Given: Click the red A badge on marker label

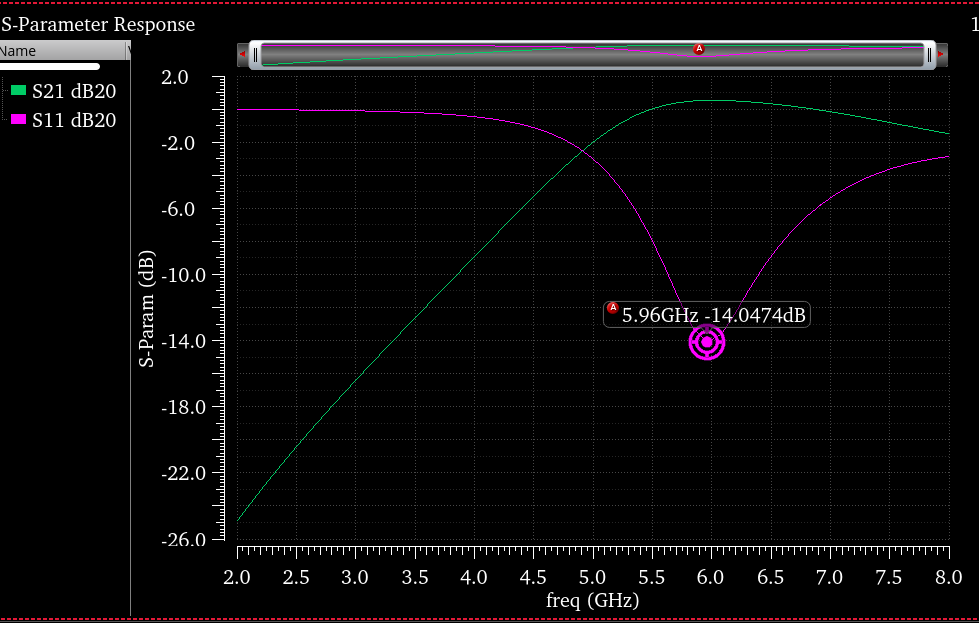Looking at the screenshot, I should tap(612, 308).
